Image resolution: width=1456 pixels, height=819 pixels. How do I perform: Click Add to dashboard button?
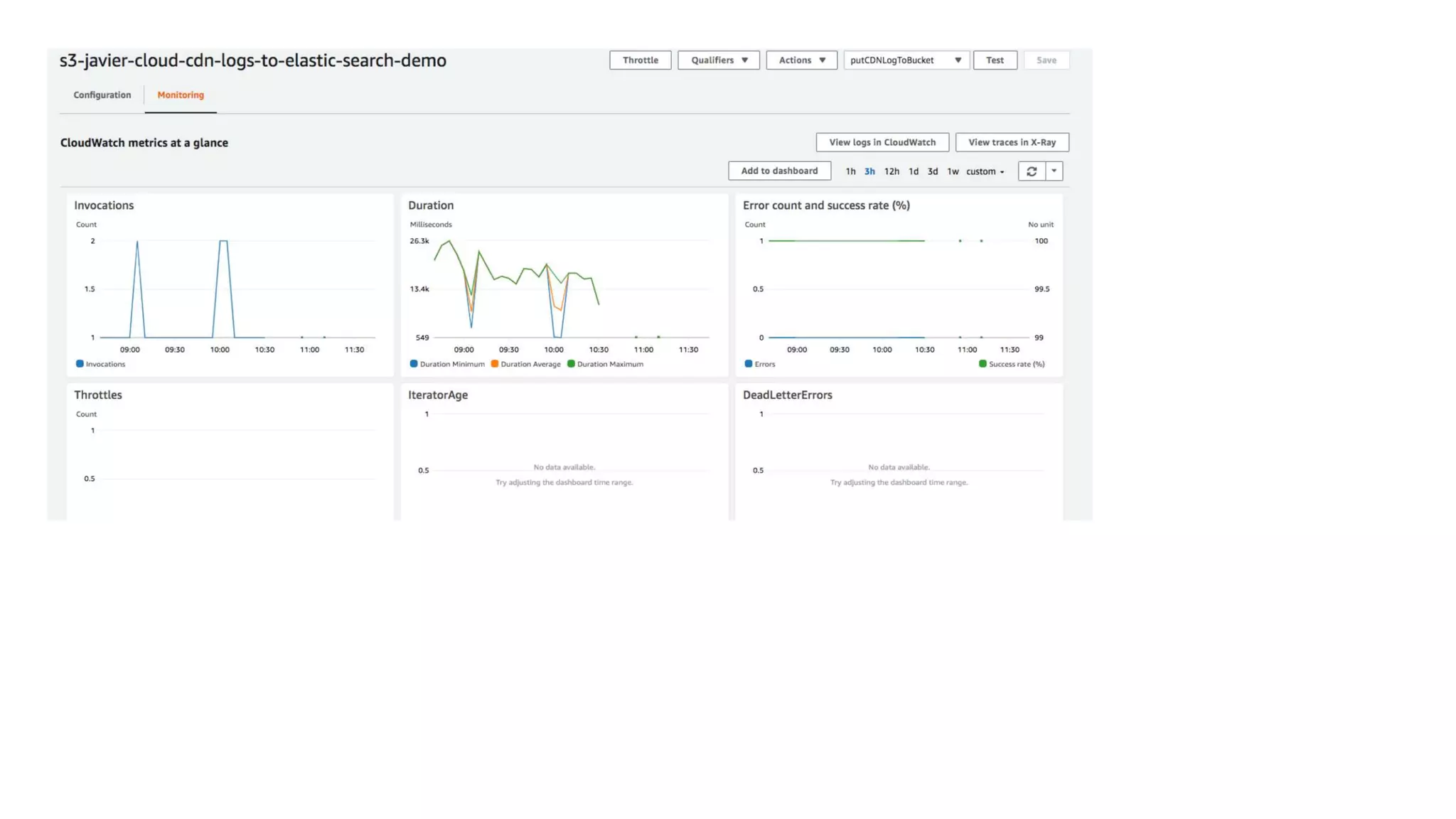pyautogui.click(x=779, y=171)
